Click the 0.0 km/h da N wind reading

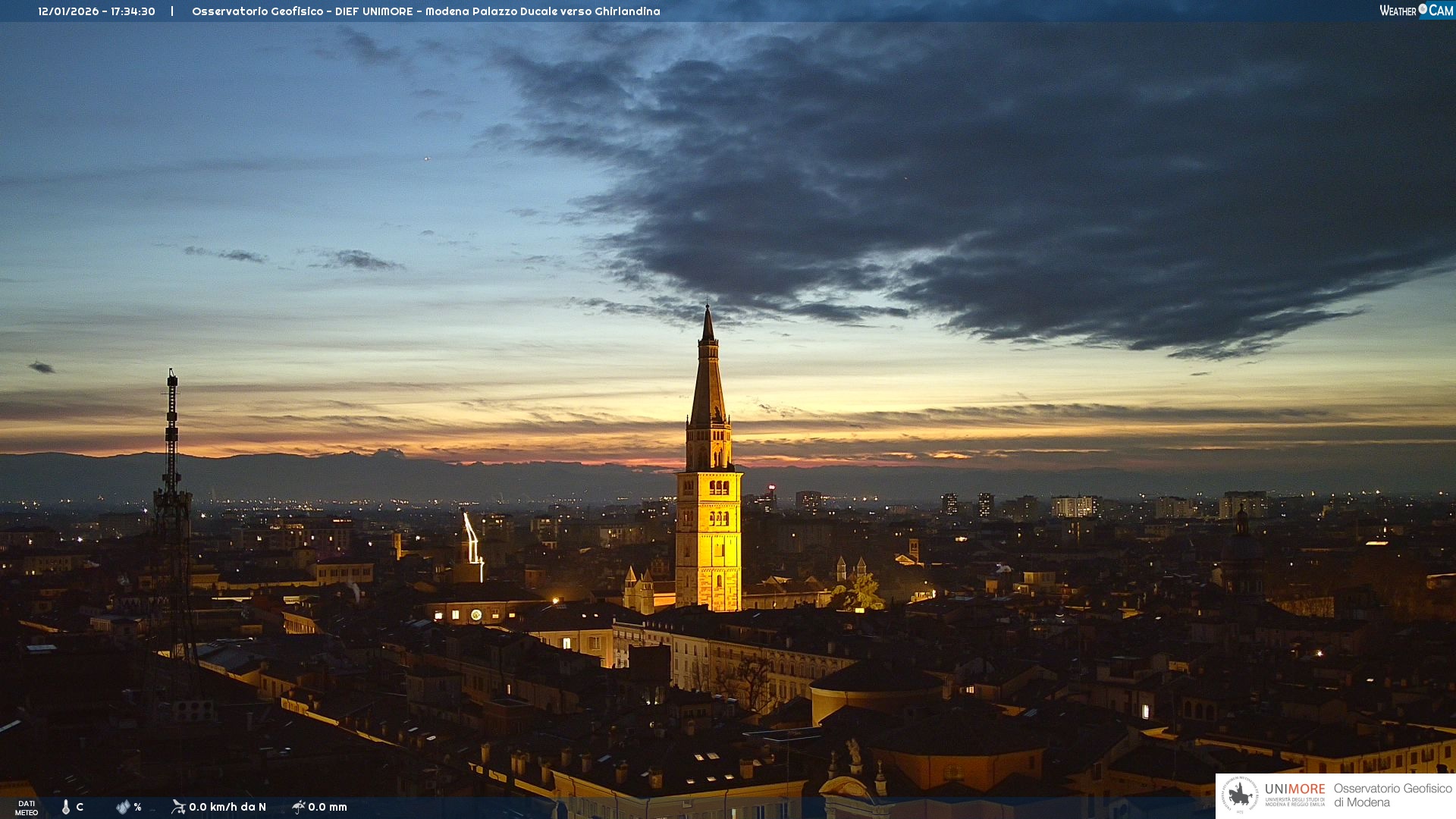pos(227,807)
